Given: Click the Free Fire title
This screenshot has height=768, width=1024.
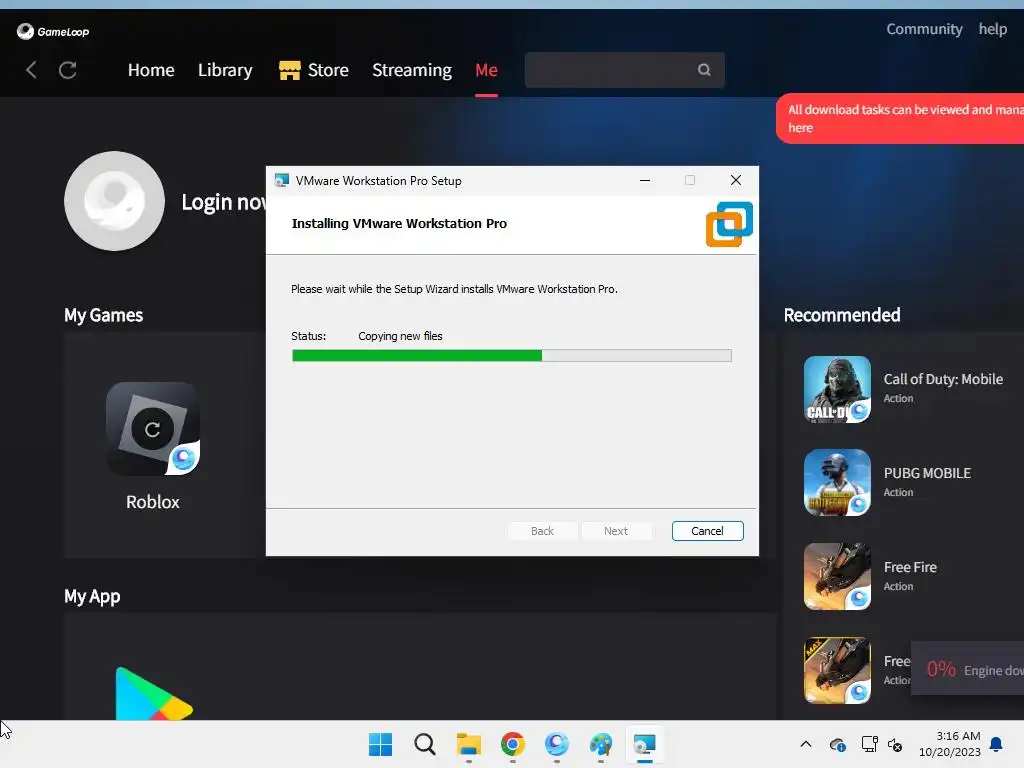Looking at the screenshot, I should point(910,568).
